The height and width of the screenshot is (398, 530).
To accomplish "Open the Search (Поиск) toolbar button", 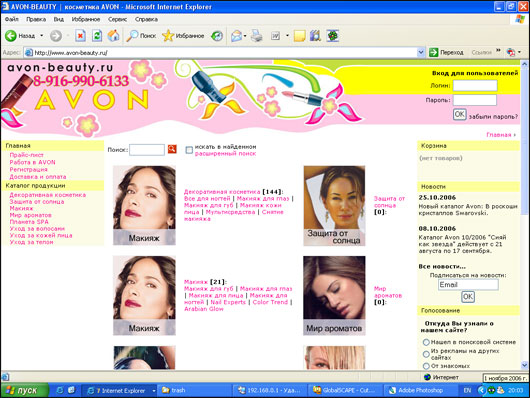I will (141, 36).
